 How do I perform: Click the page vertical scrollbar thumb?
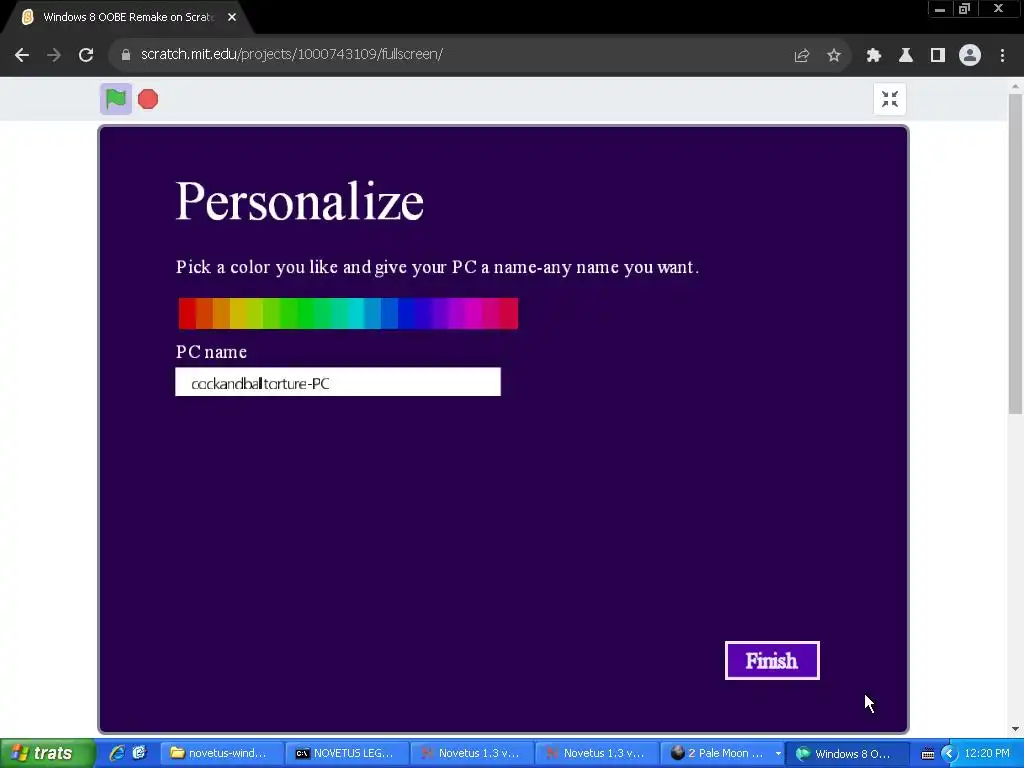click(1015, 253)
